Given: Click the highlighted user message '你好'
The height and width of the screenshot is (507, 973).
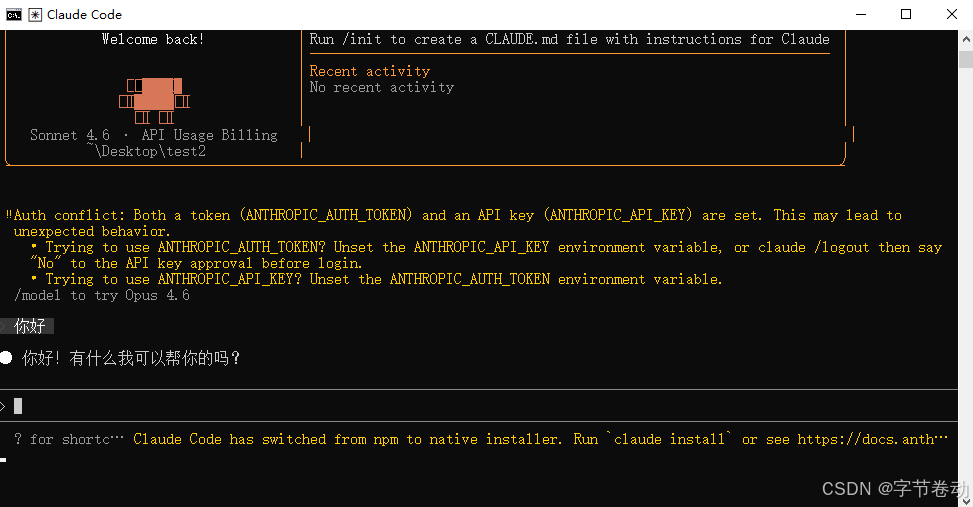Looking at the screenshot, I should [x=29, y=326].
